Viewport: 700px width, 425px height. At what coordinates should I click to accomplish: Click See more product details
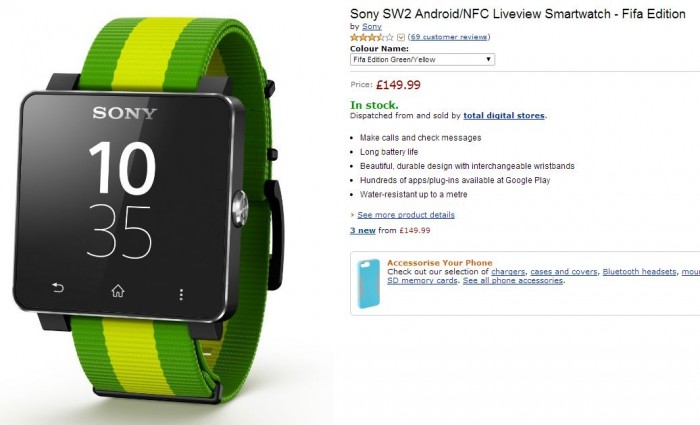tap(406, 215)
